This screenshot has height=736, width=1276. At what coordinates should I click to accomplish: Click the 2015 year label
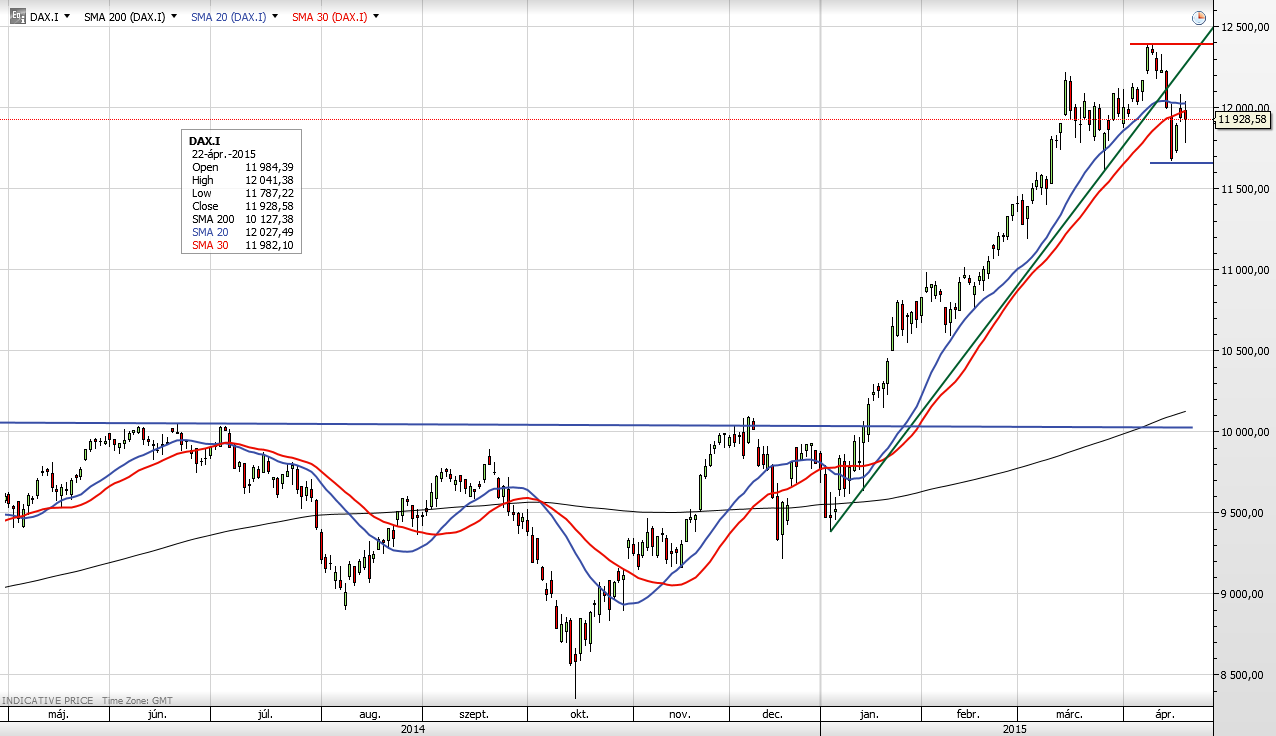(1017, 729)
